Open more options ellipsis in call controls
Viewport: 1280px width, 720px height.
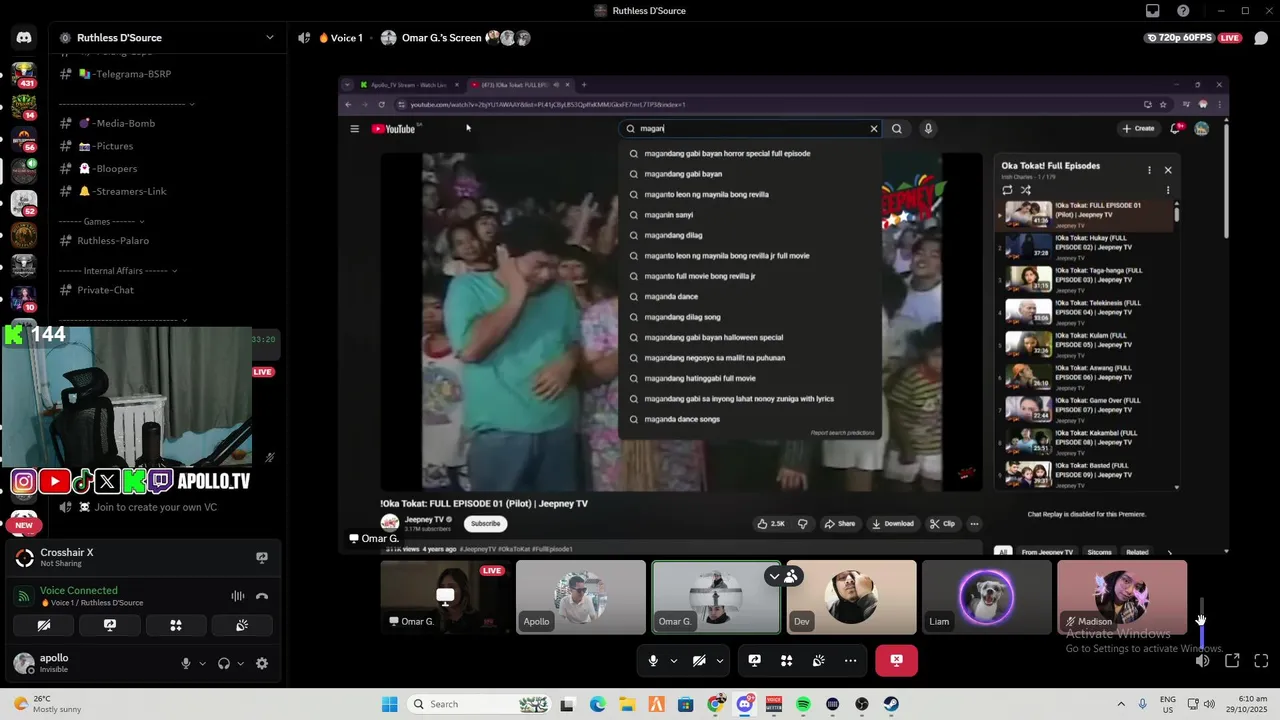[850, 660]
